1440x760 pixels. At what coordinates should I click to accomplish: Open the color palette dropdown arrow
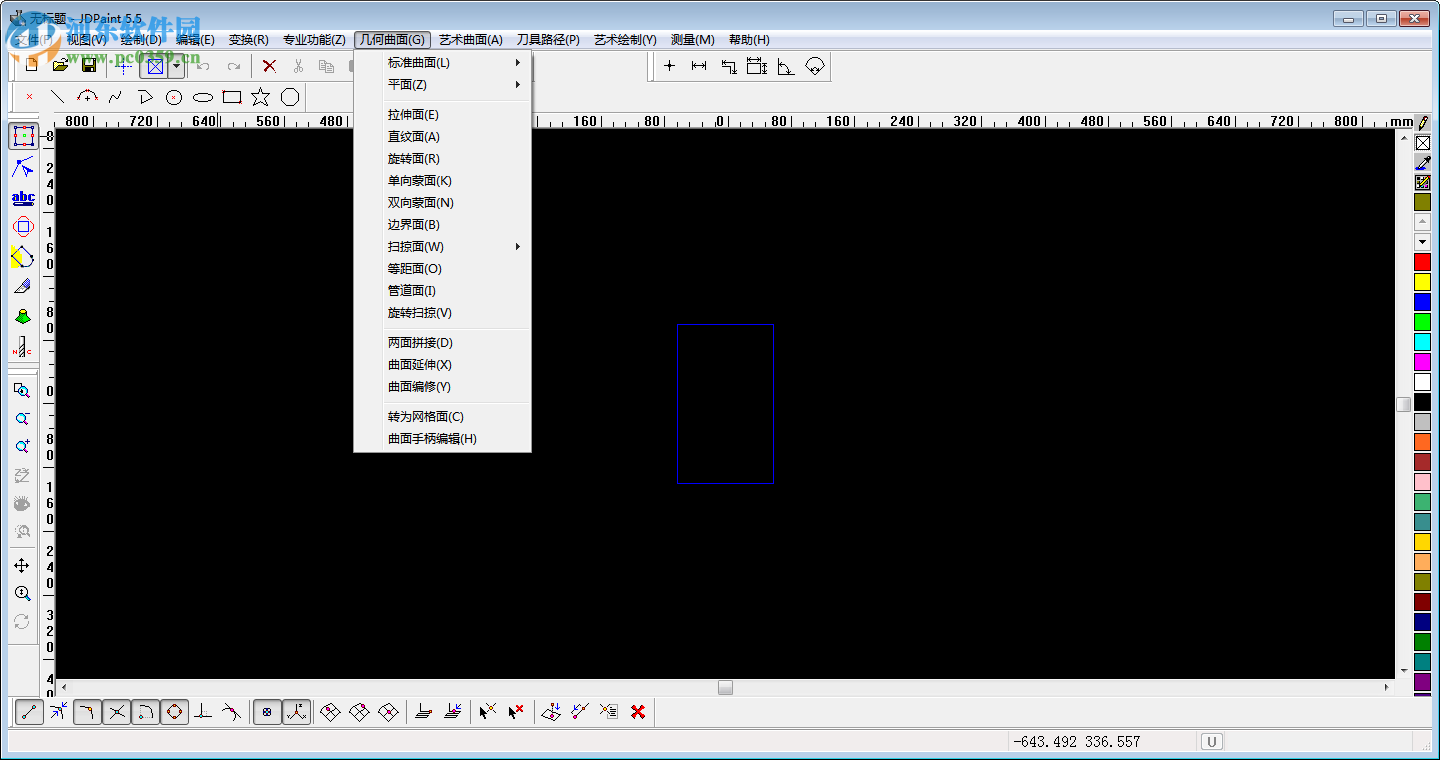tap(1422, 241)
